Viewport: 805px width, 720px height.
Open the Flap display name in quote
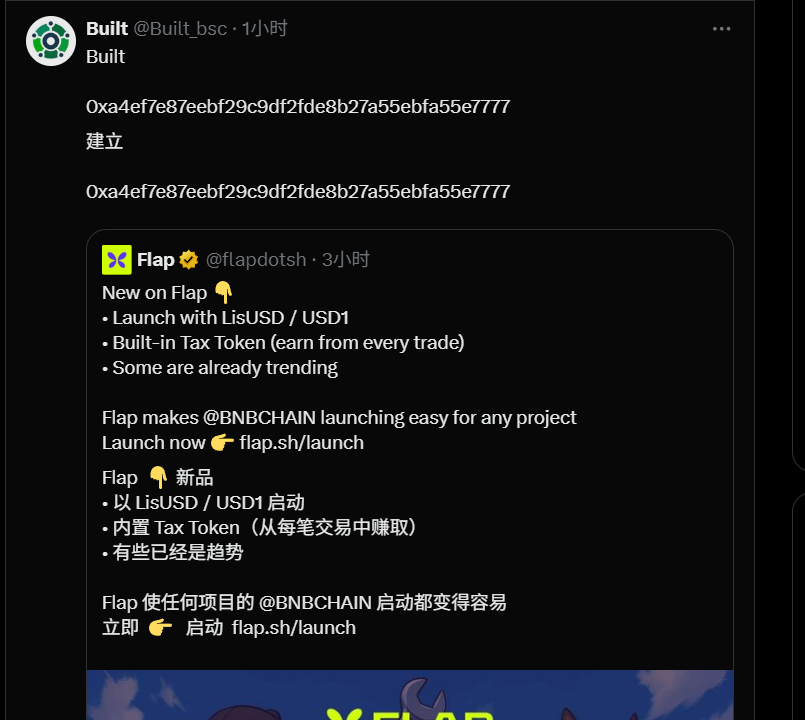[156, 260]
